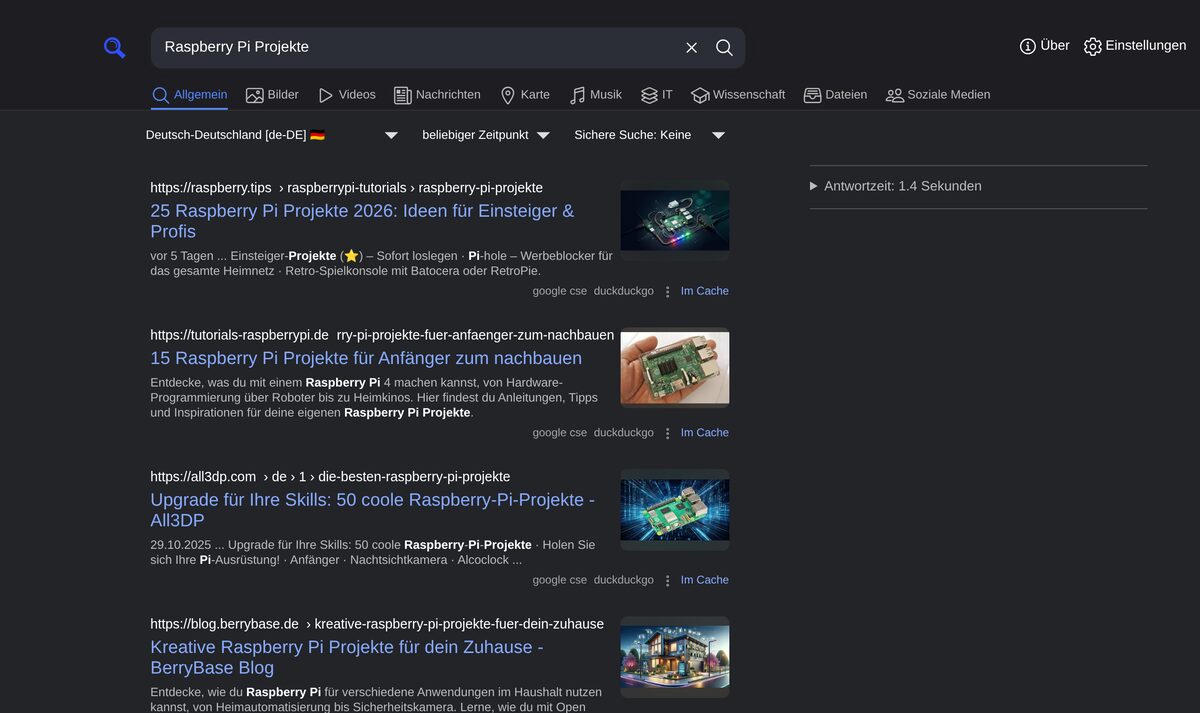1200x713 pixels.
Task: Open Im Cache link for all3dp.com result
Action: point(705,580)
